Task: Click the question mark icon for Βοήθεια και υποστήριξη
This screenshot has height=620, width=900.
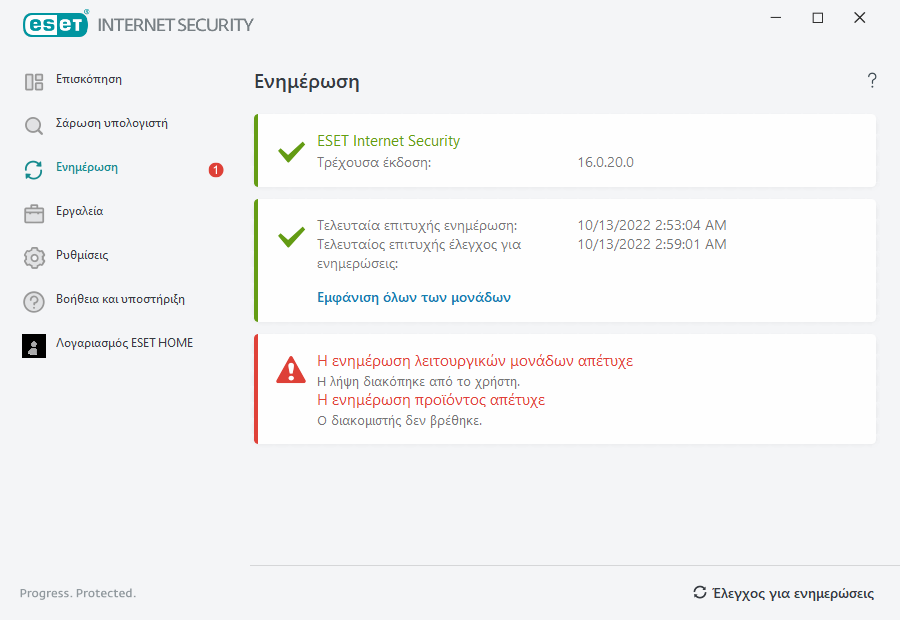Action: 34,301
